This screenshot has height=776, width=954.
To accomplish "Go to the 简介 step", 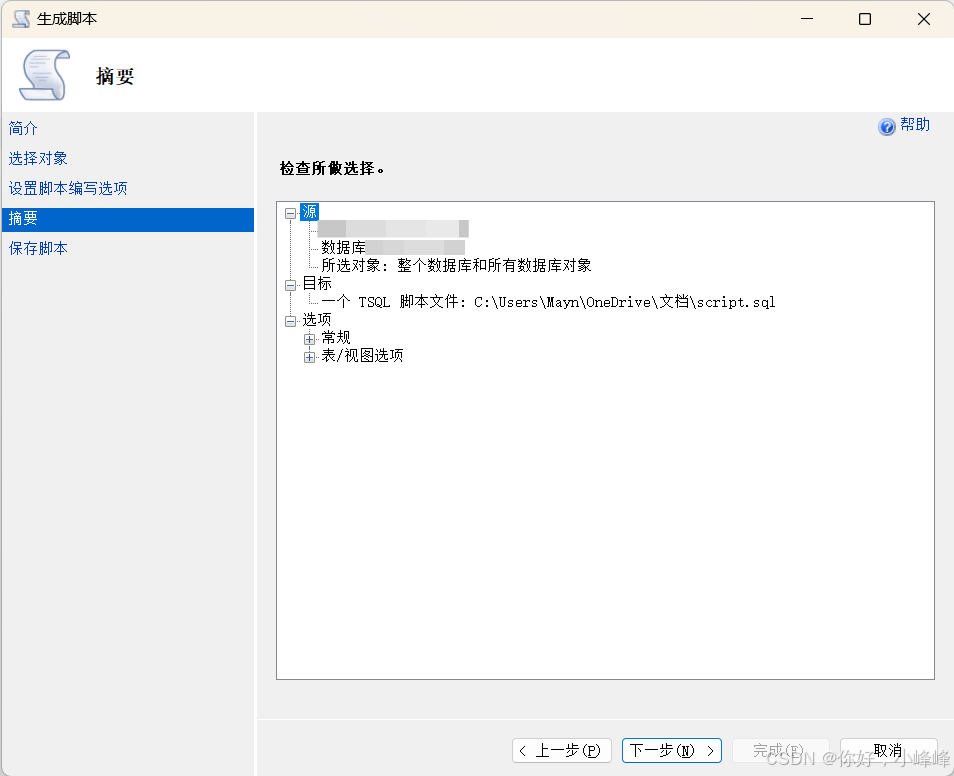I will (22, 128).
